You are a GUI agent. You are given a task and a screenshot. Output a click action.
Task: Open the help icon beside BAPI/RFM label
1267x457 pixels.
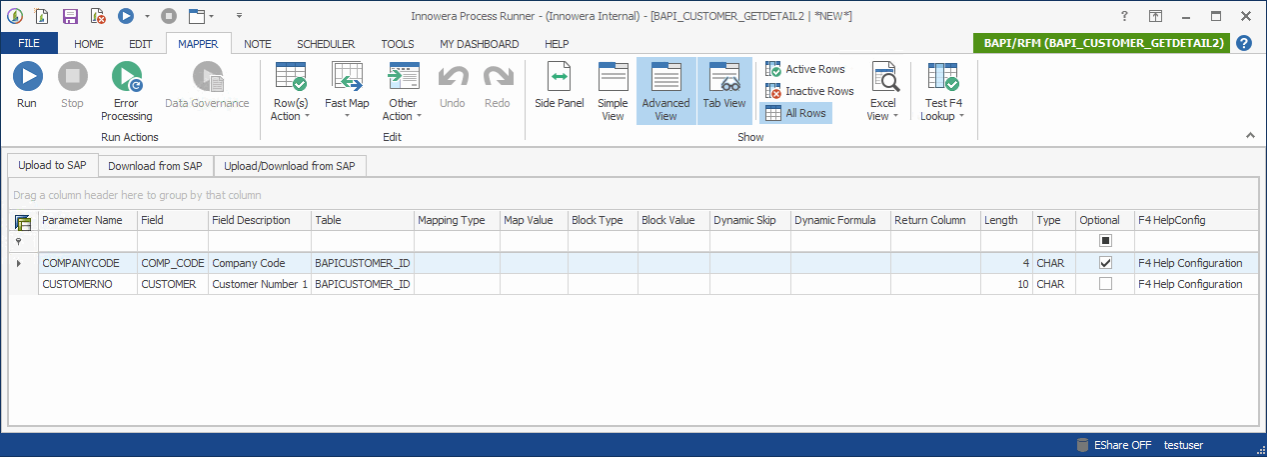tap(1244, 43)
